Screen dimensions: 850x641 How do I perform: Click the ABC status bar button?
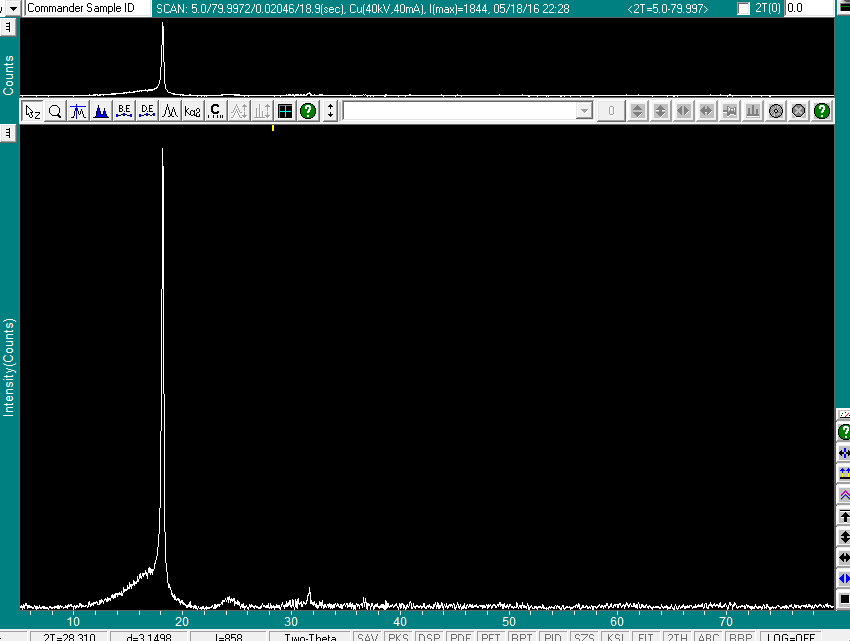tap(708, 637)
